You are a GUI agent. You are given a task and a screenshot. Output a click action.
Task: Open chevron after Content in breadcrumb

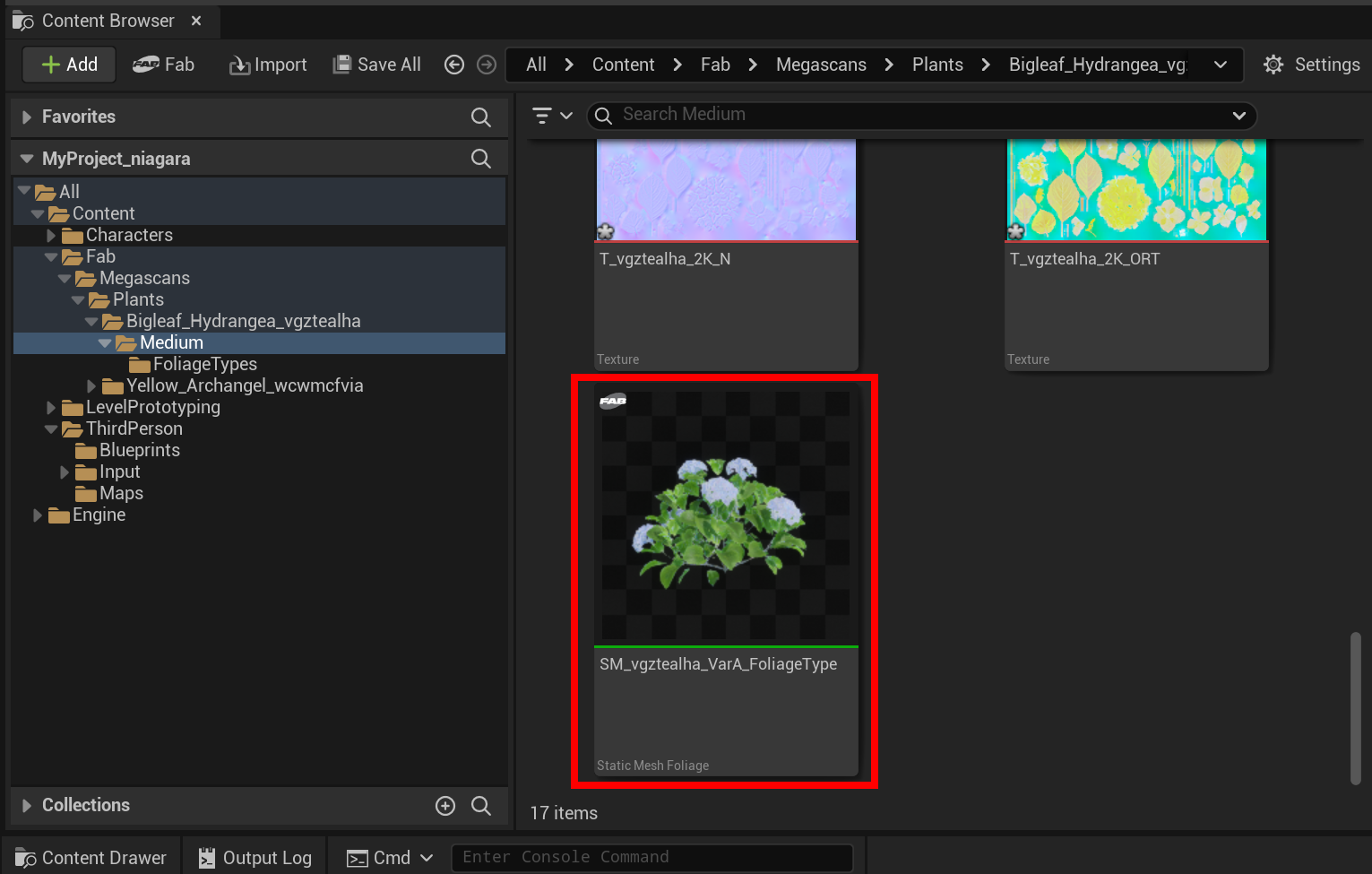pos(677,65)
